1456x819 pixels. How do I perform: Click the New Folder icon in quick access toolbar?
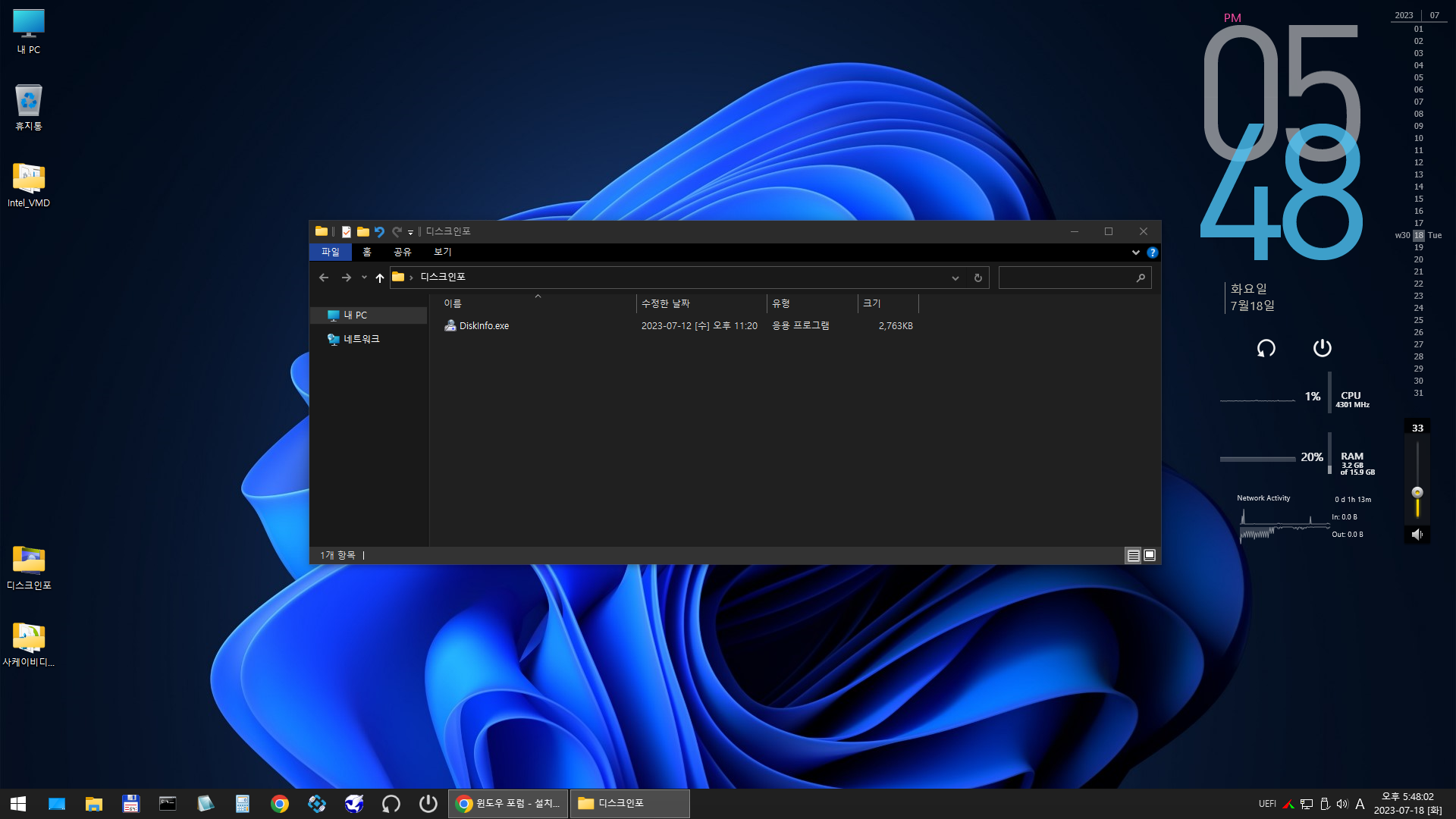coord(363,232)
